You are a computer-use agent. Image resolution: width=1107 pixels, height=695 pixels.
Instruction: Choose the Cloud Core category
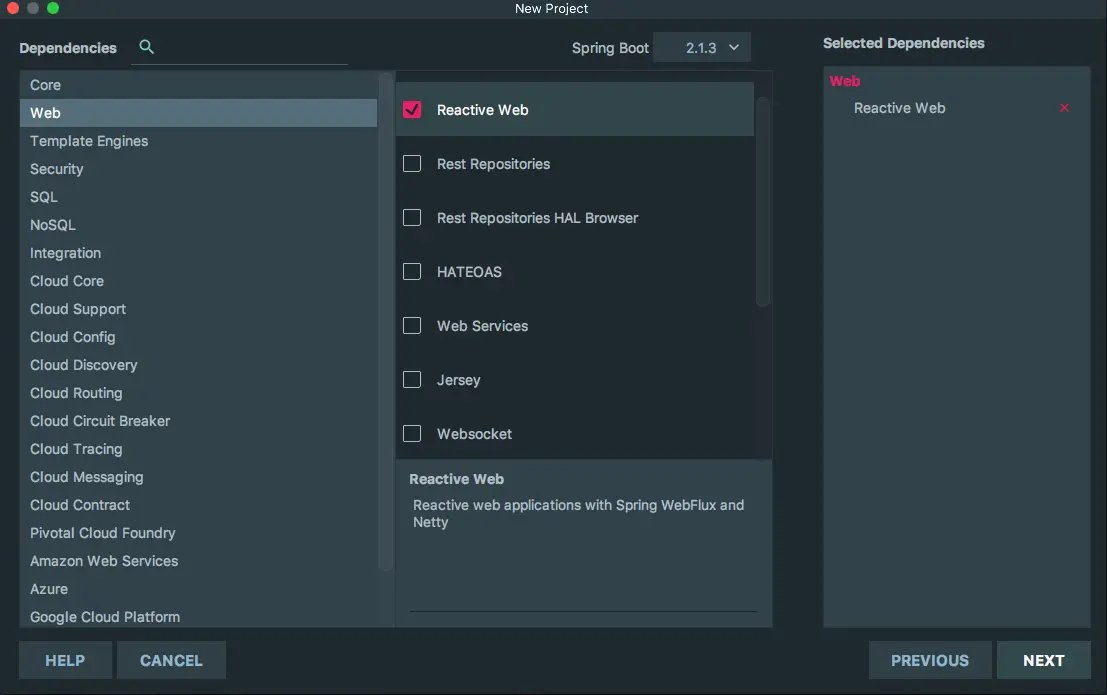pyautogui.click(x=198, y=281)
